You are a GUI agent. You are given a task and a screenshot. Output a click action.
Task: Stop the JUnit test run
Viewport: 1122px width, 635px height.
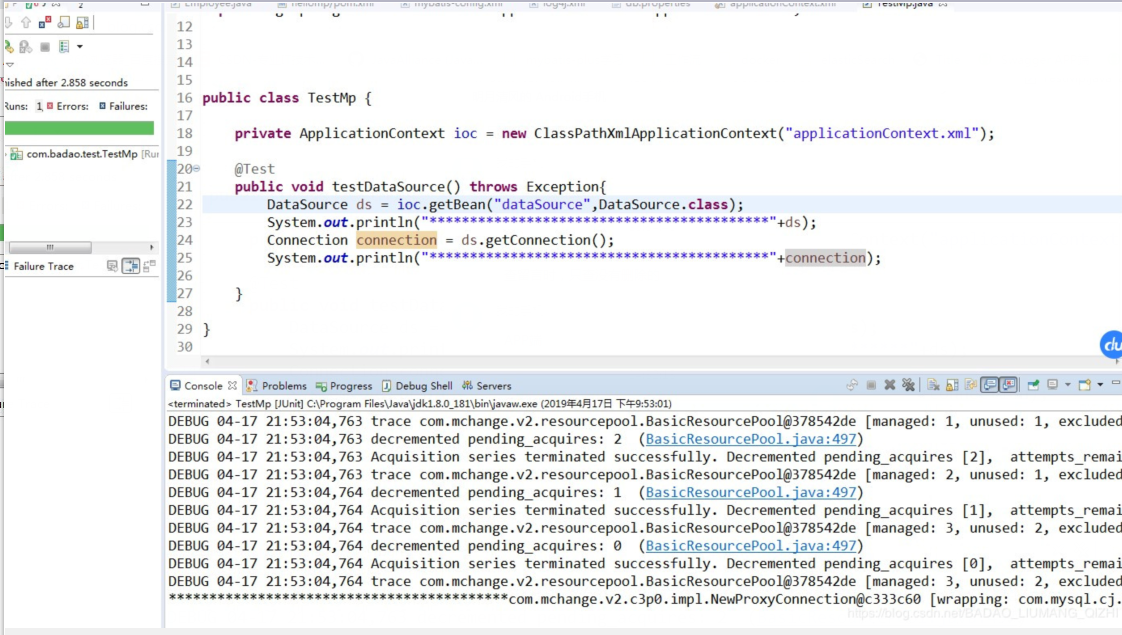pos(45,47)
